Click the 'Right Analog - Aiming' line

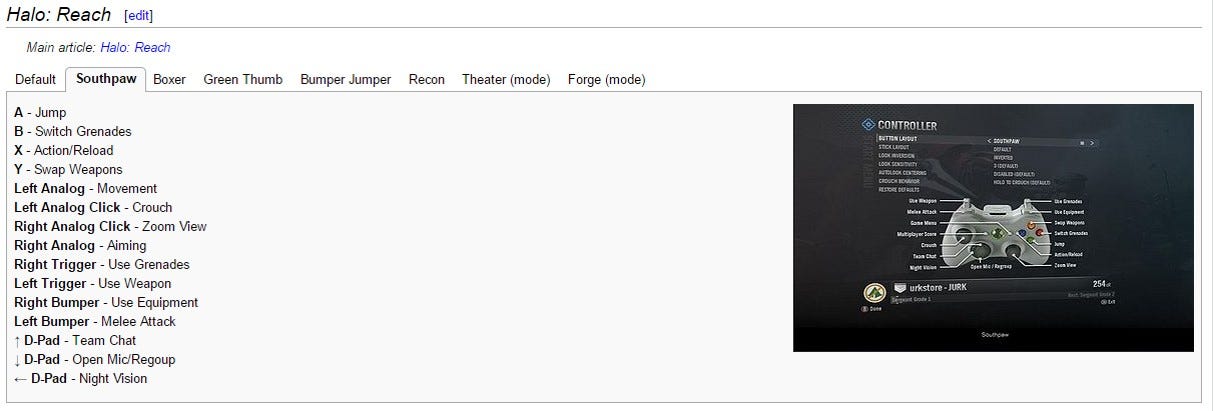(x=80, y=246)
